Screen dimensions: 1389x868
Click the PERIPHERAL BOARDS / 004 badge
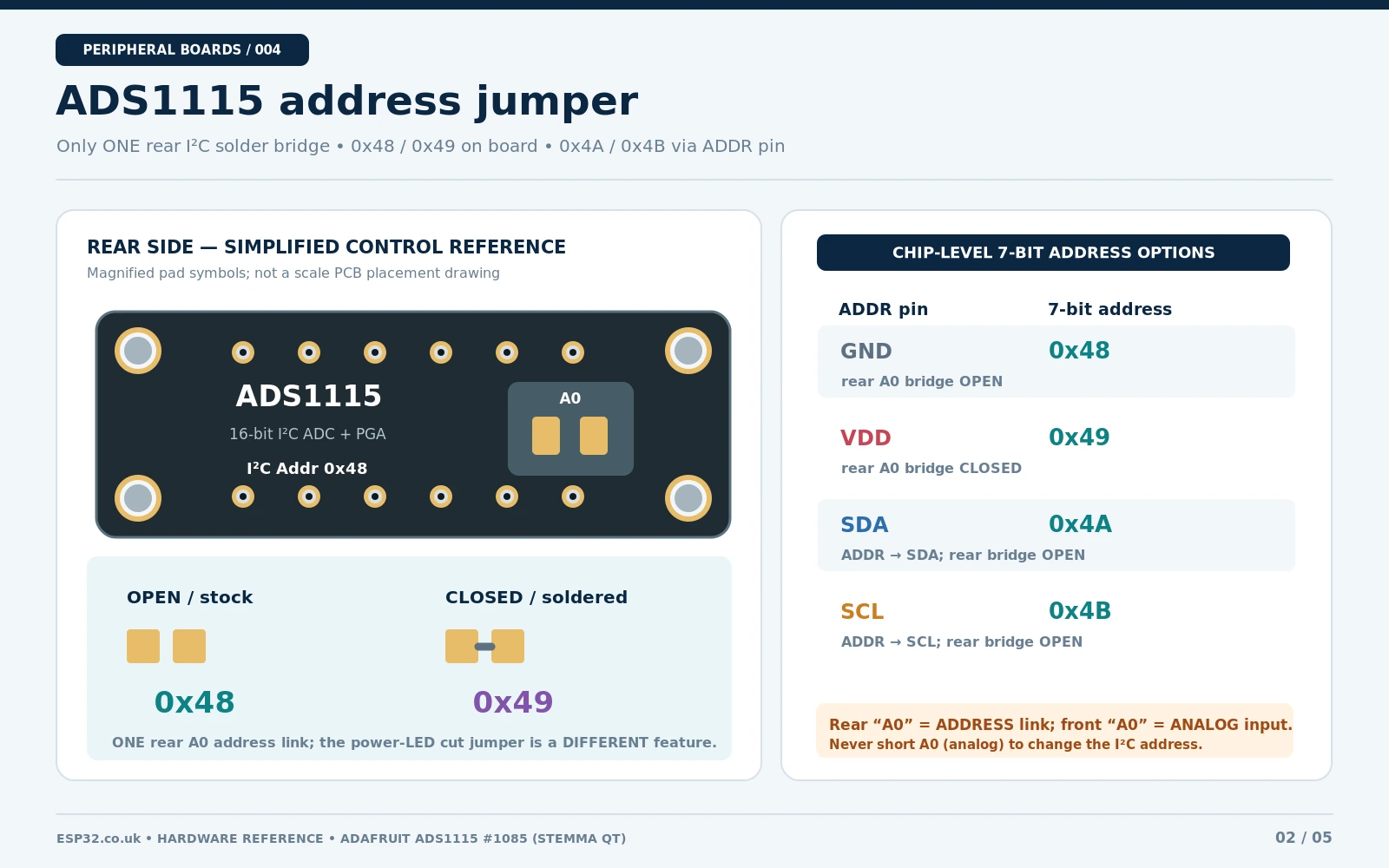[x=182, y=49]
